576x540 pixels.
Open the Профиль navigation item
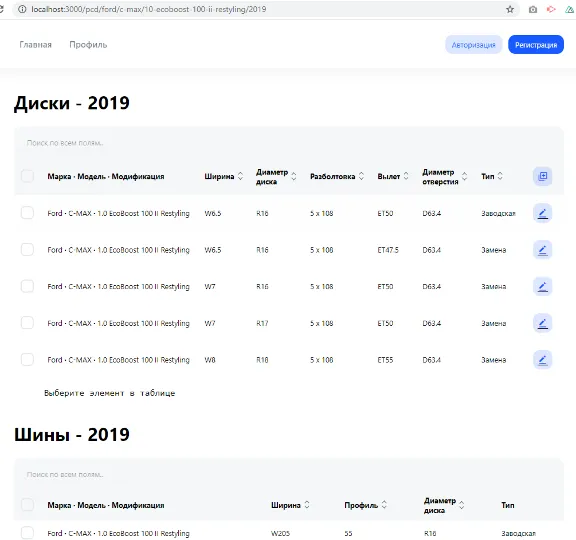tap(88, 44)
